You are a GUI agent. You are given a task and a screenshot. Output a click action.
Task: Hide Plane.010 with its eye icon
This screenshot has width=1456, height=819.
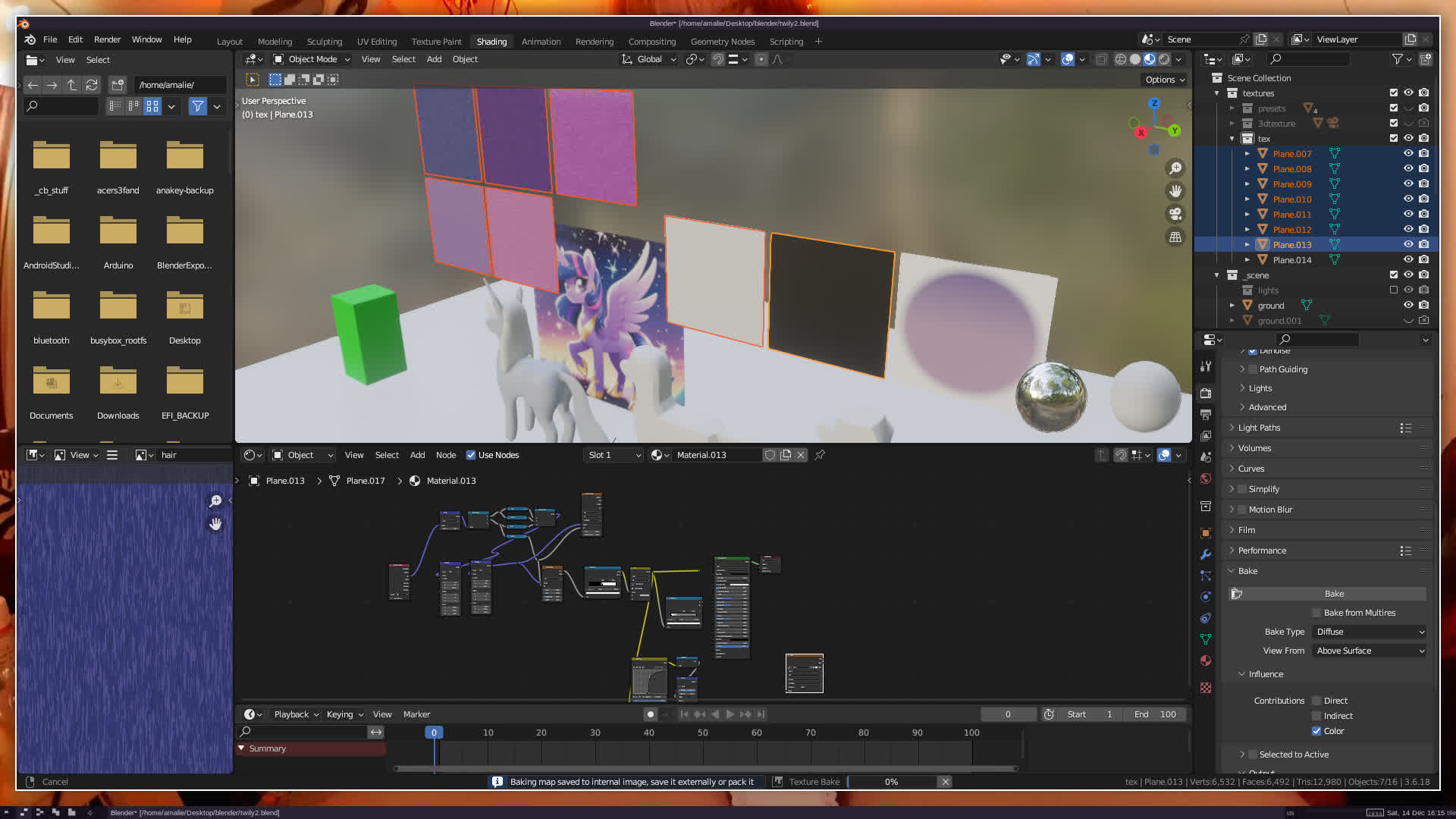click(x=1408, y=199)
